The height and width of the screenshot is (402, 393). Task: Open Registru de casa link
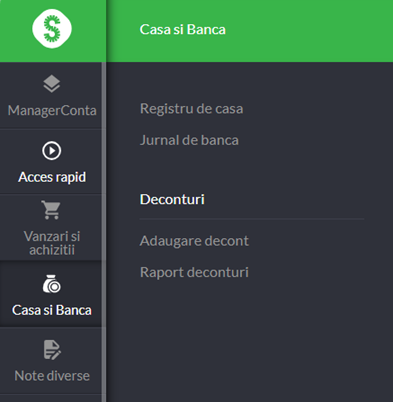[191, 109]
